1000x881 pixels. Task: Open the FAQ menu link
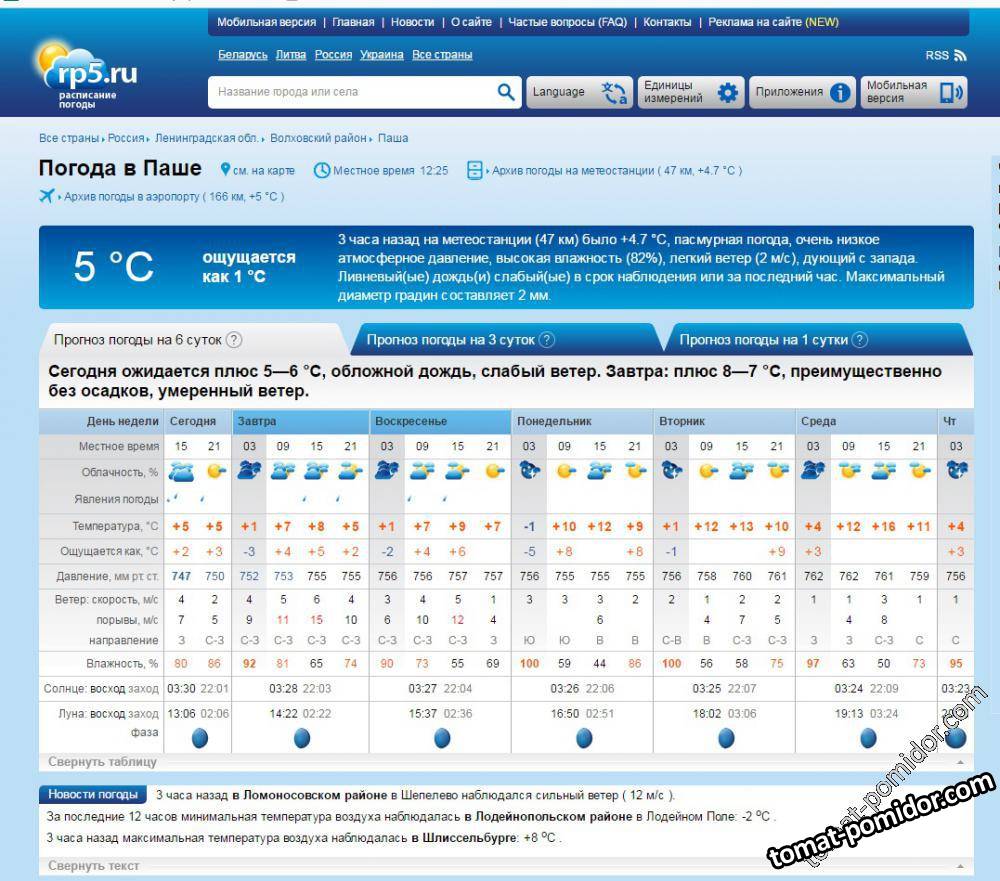[x=567, y=22]
